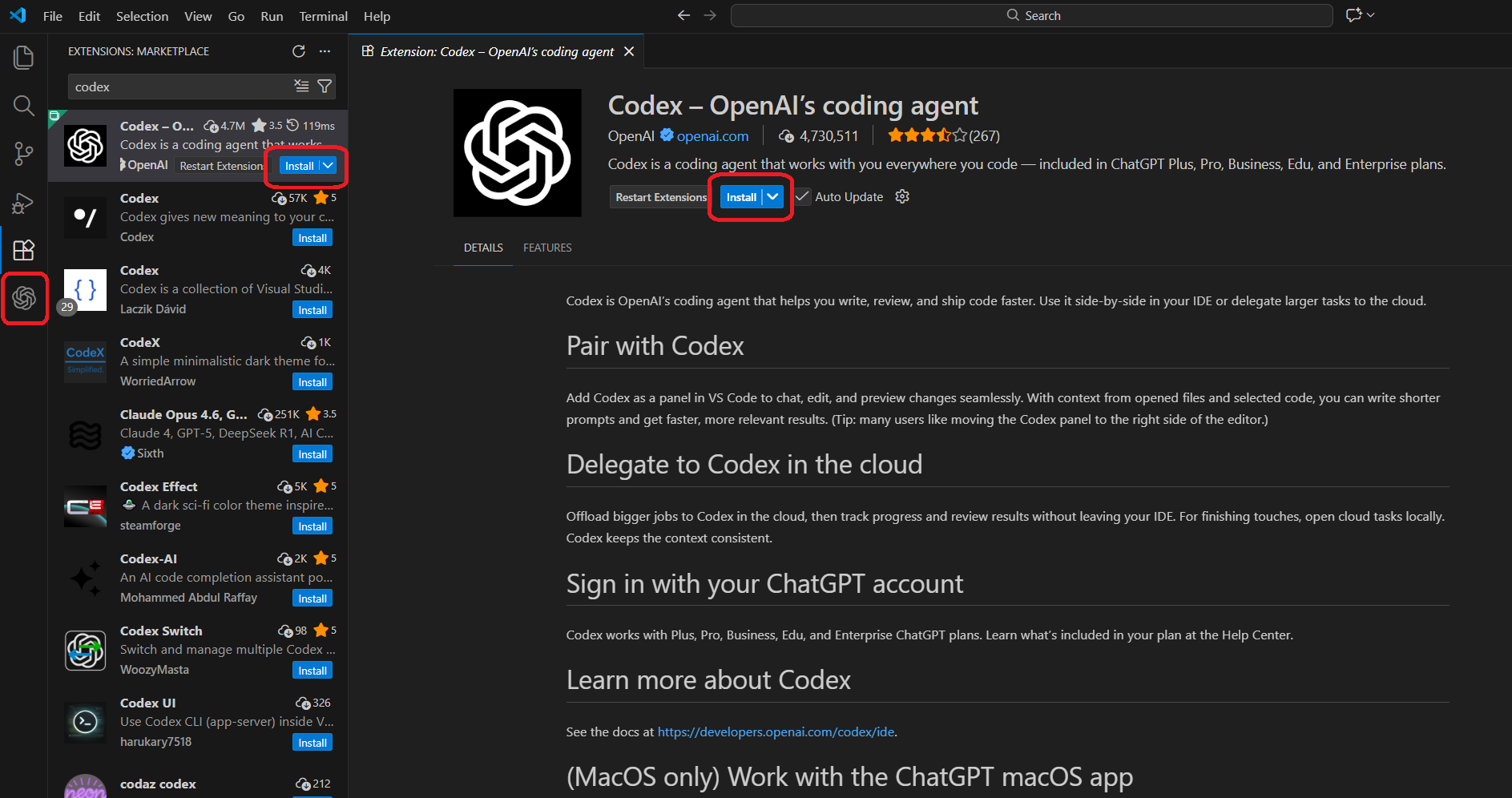Install the Laczik Dávid Codex extension
1512x798 pixels.
point(312,310)
